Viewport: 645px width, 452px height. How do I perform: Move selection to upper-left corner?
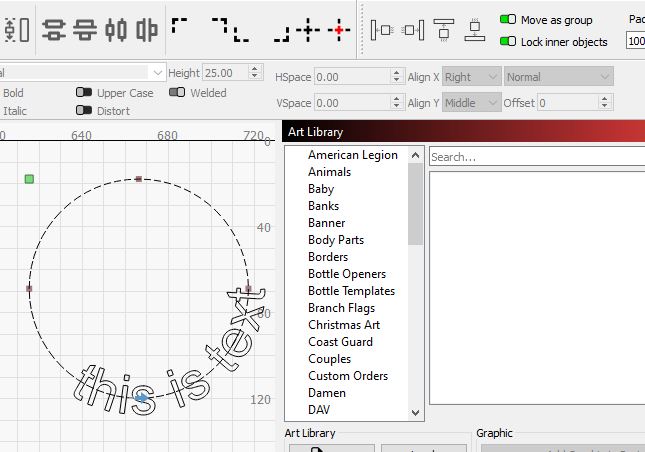pos(179,25)
